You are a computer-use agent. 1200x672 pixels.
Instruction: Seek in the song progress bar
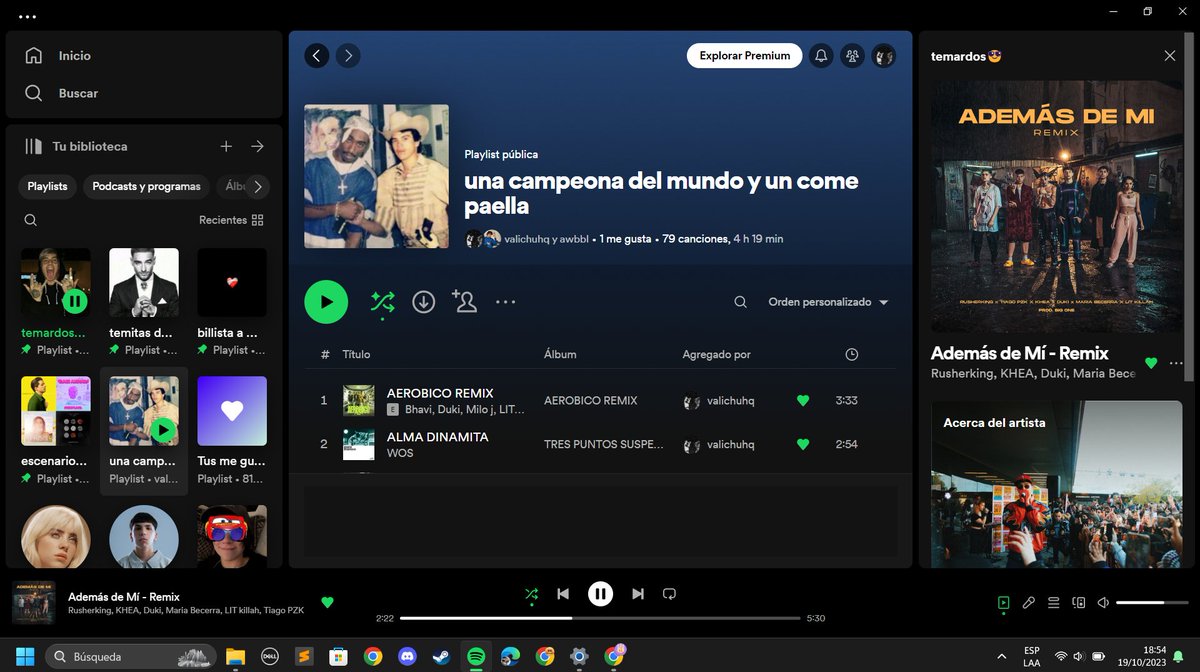pyautogui.click(x=600, y=618)
